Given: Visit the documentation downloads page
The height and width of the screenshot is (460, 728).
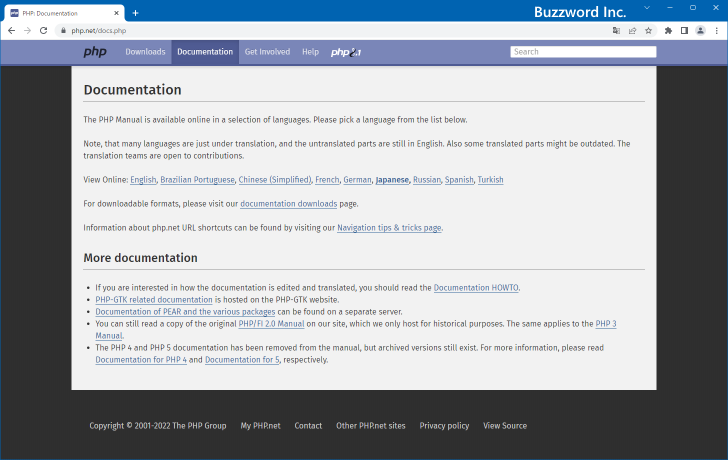Looking at the screenshot, I should tap(288, 204).
